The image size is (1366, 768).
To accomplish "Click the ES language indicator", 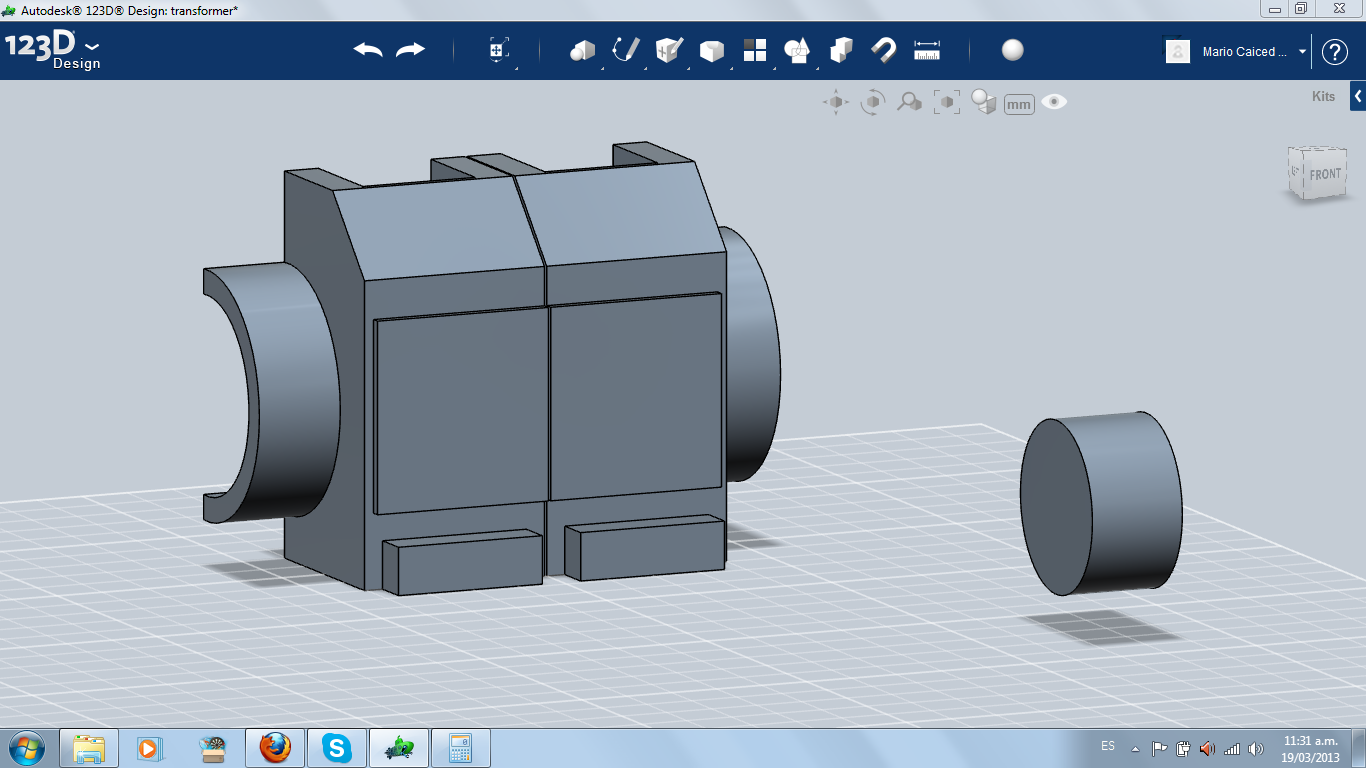I will point(1108,746).
